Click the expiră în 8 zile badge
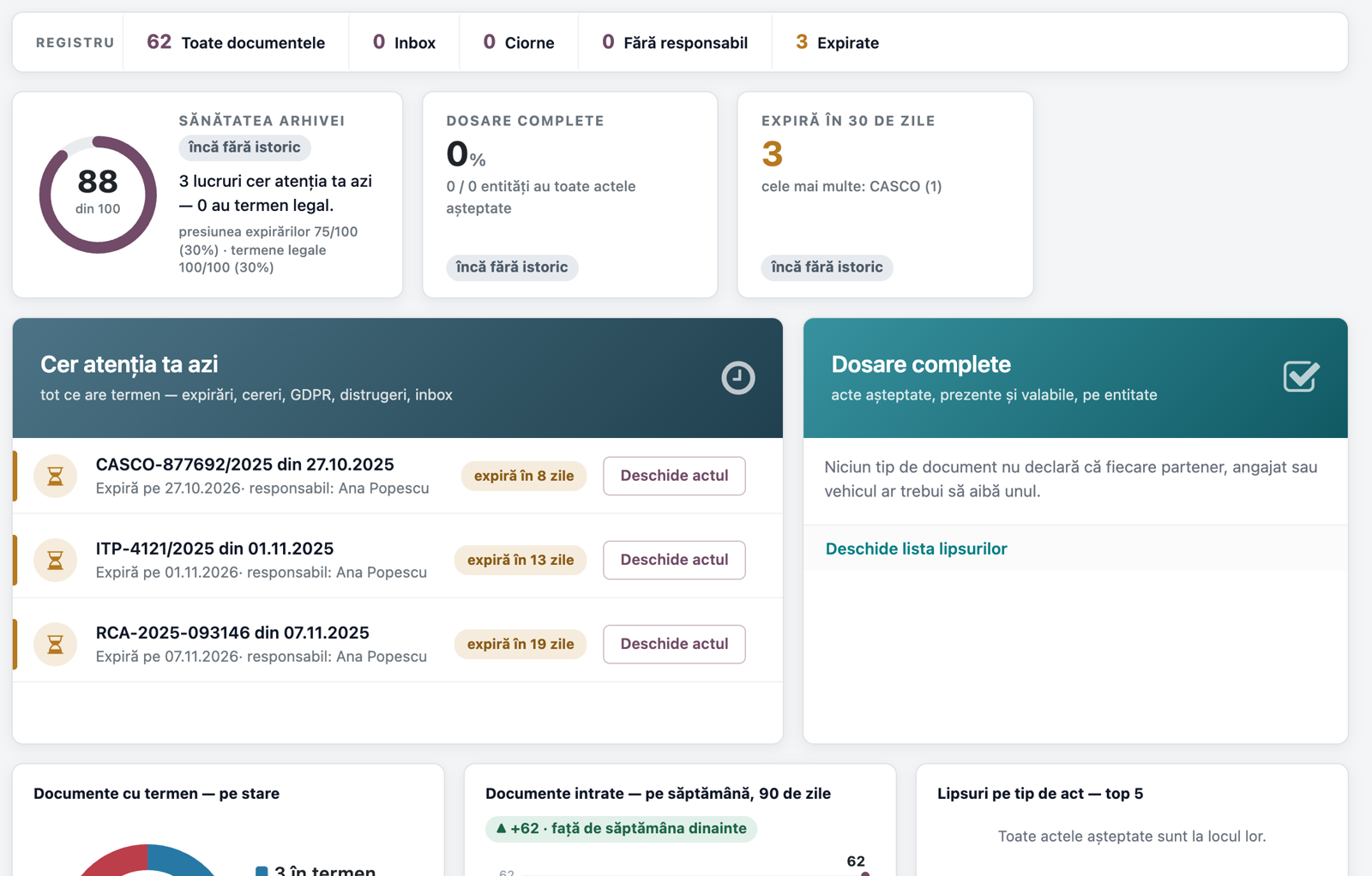Screen dimensions: 1372x876 pyautogui.click(x=524, y=476)
